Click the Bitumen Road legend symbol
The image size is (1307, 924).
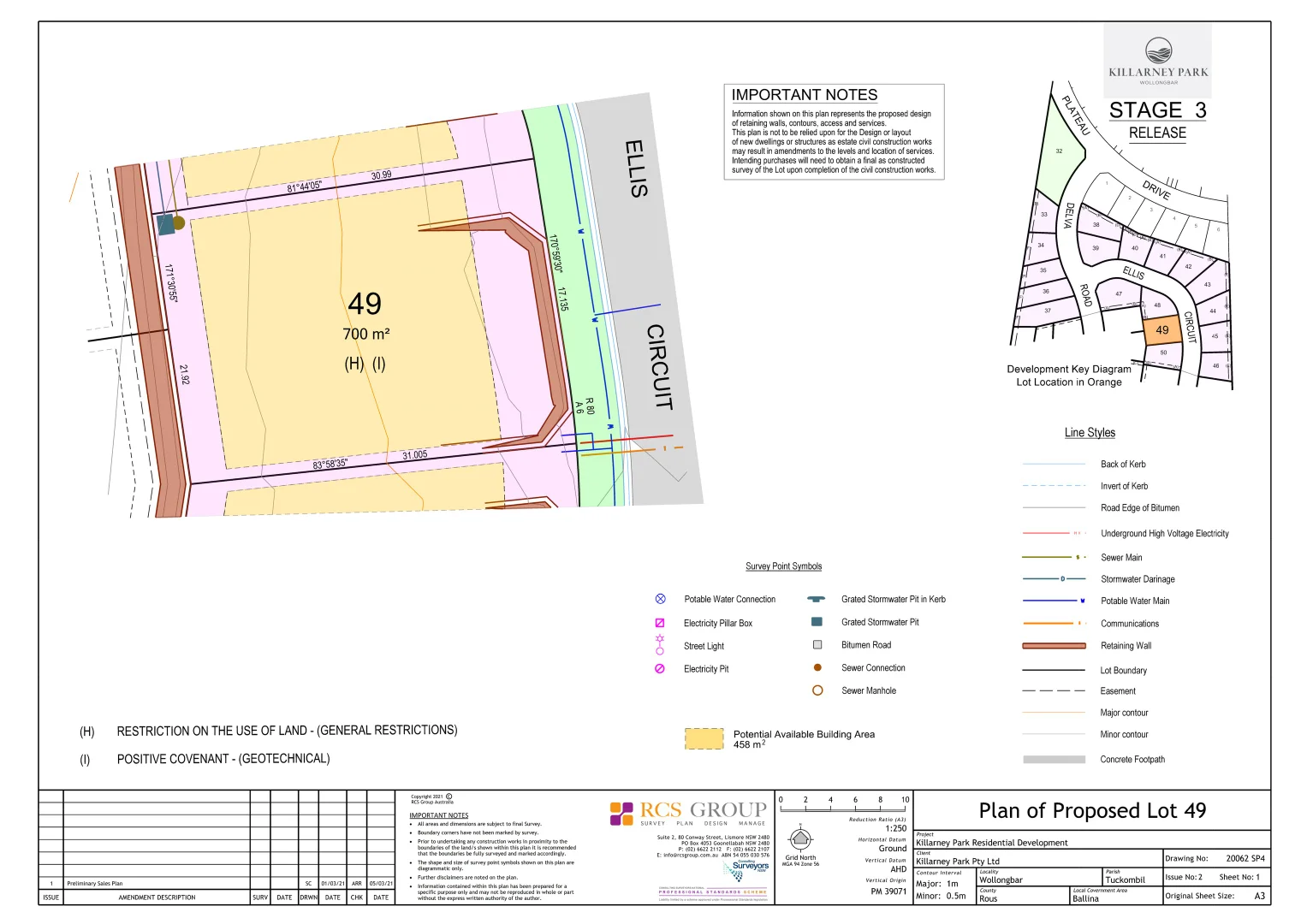click(x=818, y=644)
